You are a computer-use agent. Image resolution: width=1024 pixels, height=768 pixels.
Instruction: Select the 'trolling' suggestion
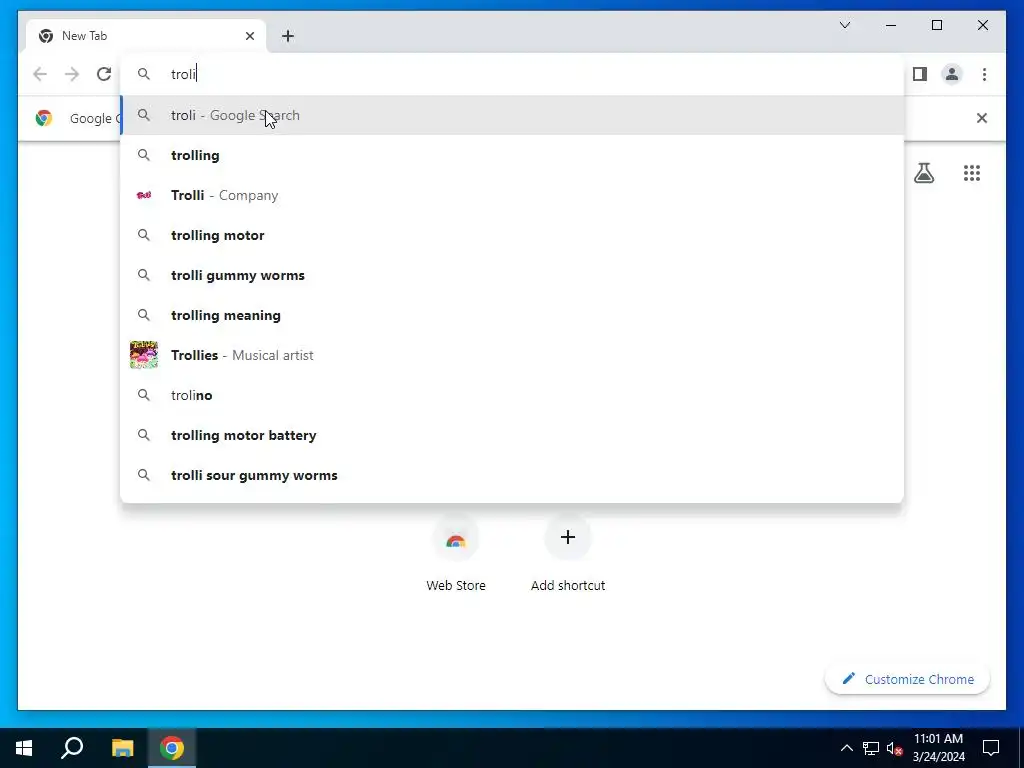pos(512,155)
